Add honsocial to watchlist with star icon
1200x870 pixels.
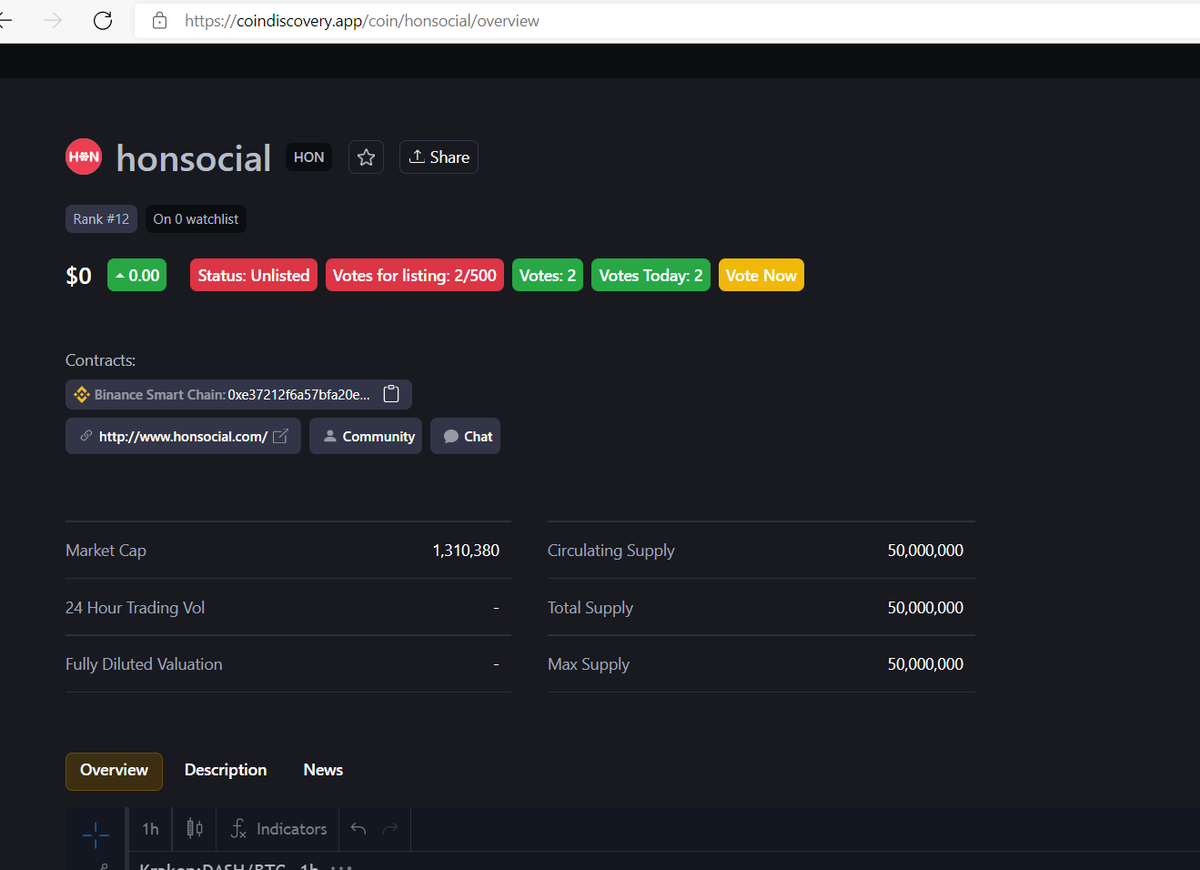[366, 157]
